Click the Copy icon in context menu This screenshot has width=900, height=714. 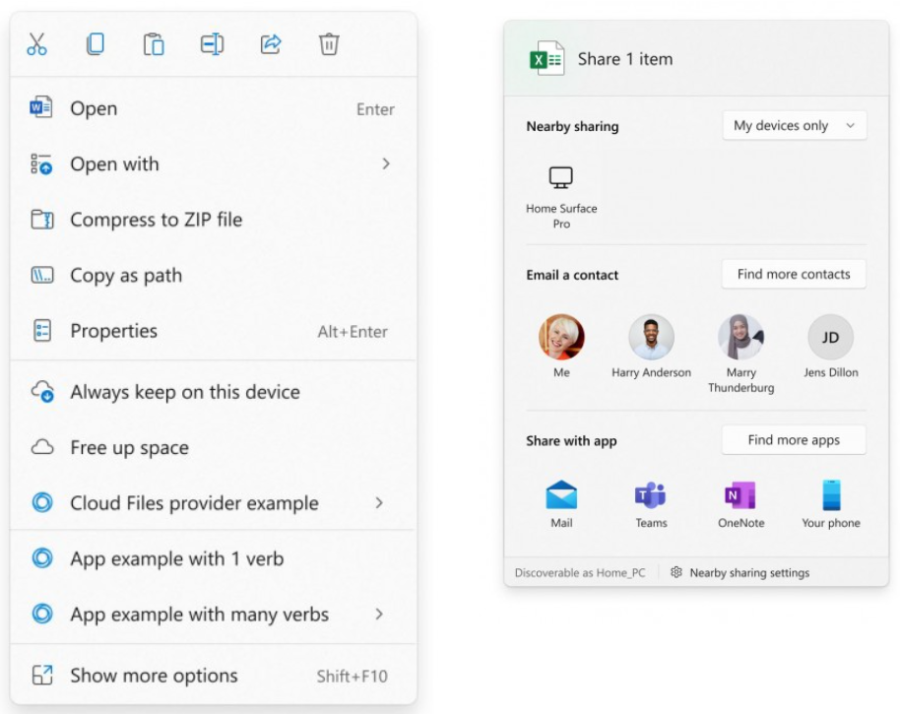click(x=95, y=44)
